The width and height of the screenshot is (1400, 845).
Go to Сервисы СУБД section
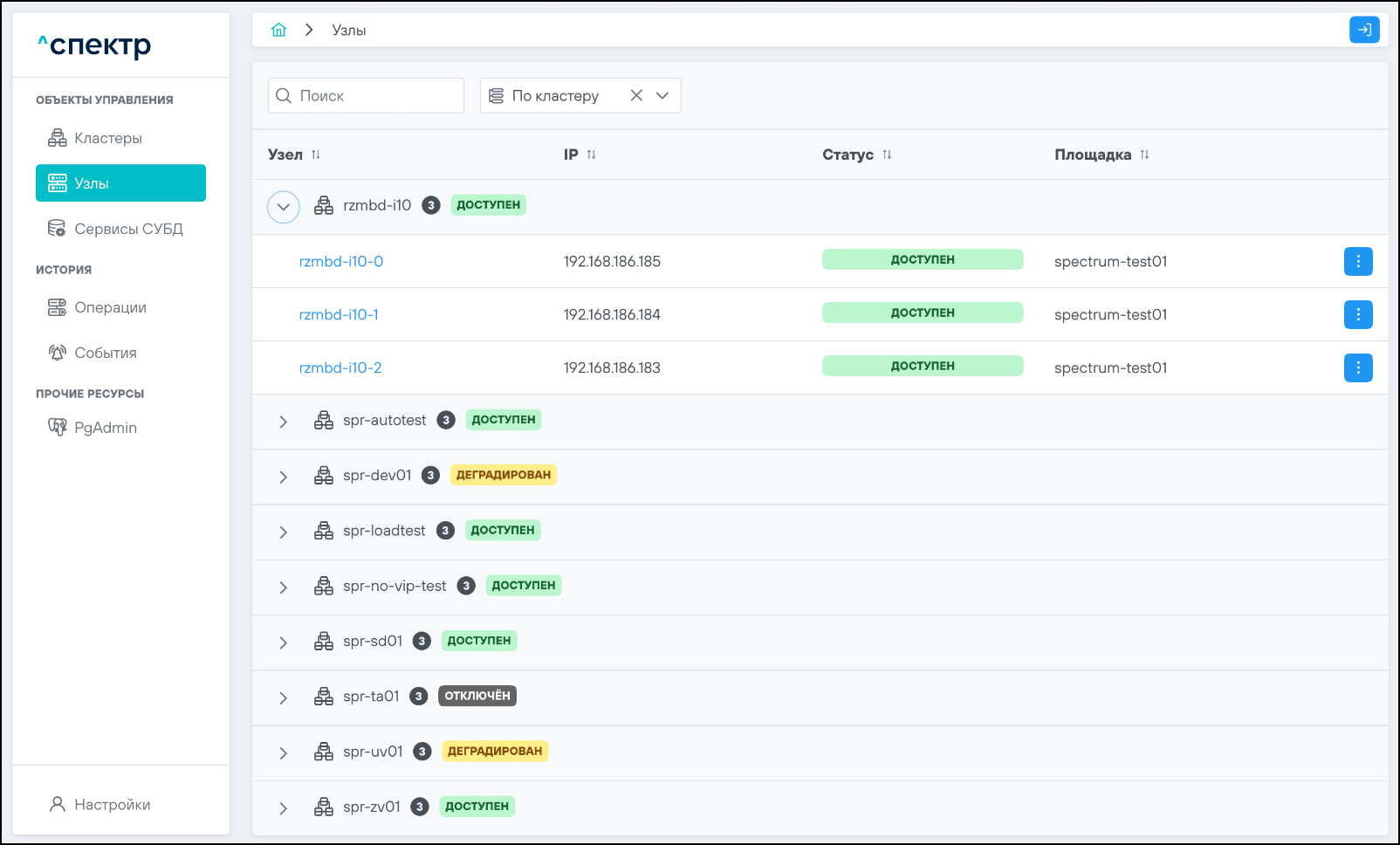point(128,229)
